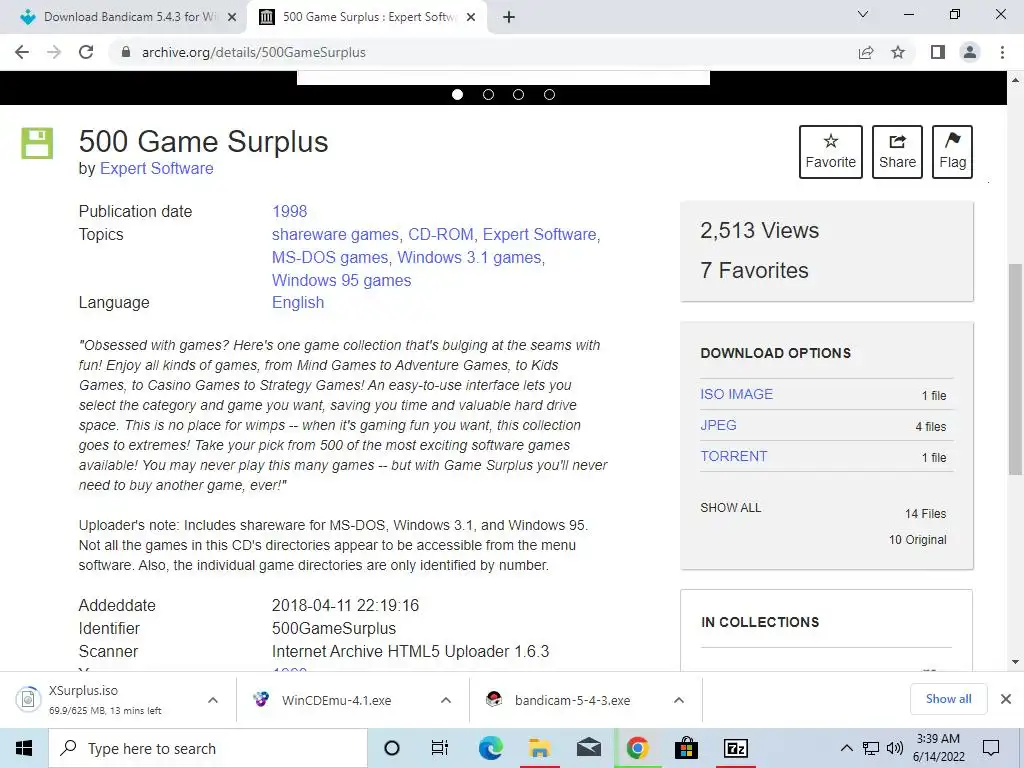This screenshot has height=768, width=1024.
Task: Favorite this item
Action: [831, 152]
